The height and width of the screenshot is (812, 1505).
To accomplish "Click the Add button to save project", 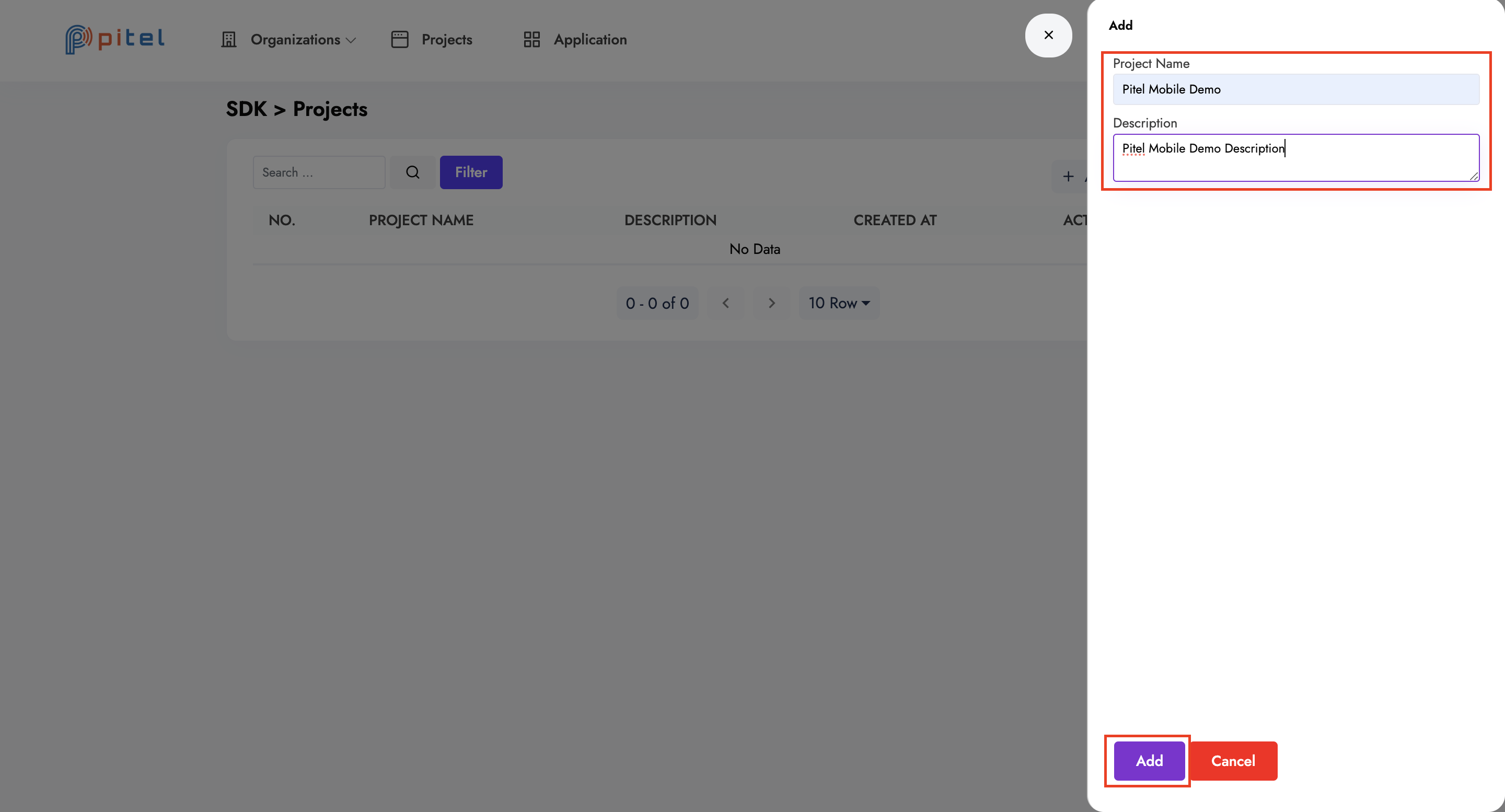I will pos(1149,760).
